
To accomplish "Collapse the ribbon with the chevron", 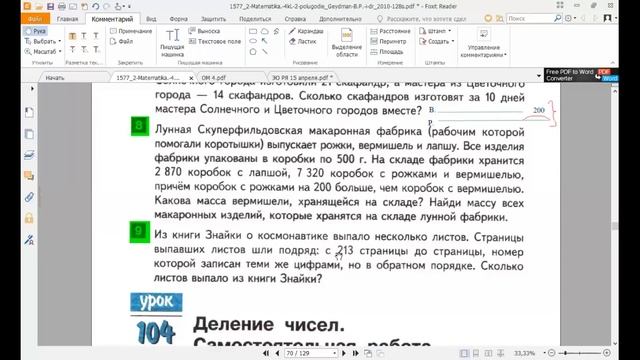I will [613, 62].
